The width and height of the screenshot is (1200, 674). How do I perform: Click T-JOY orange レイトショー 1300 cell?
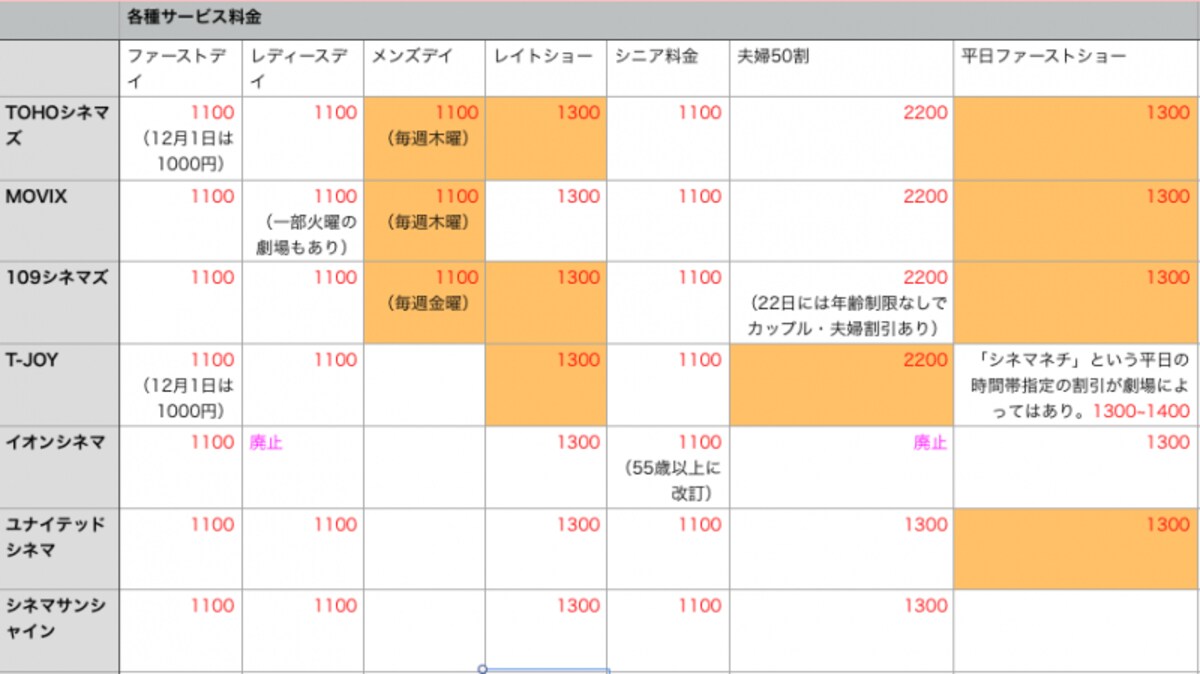pyautogui.click(x=546, y=386)
